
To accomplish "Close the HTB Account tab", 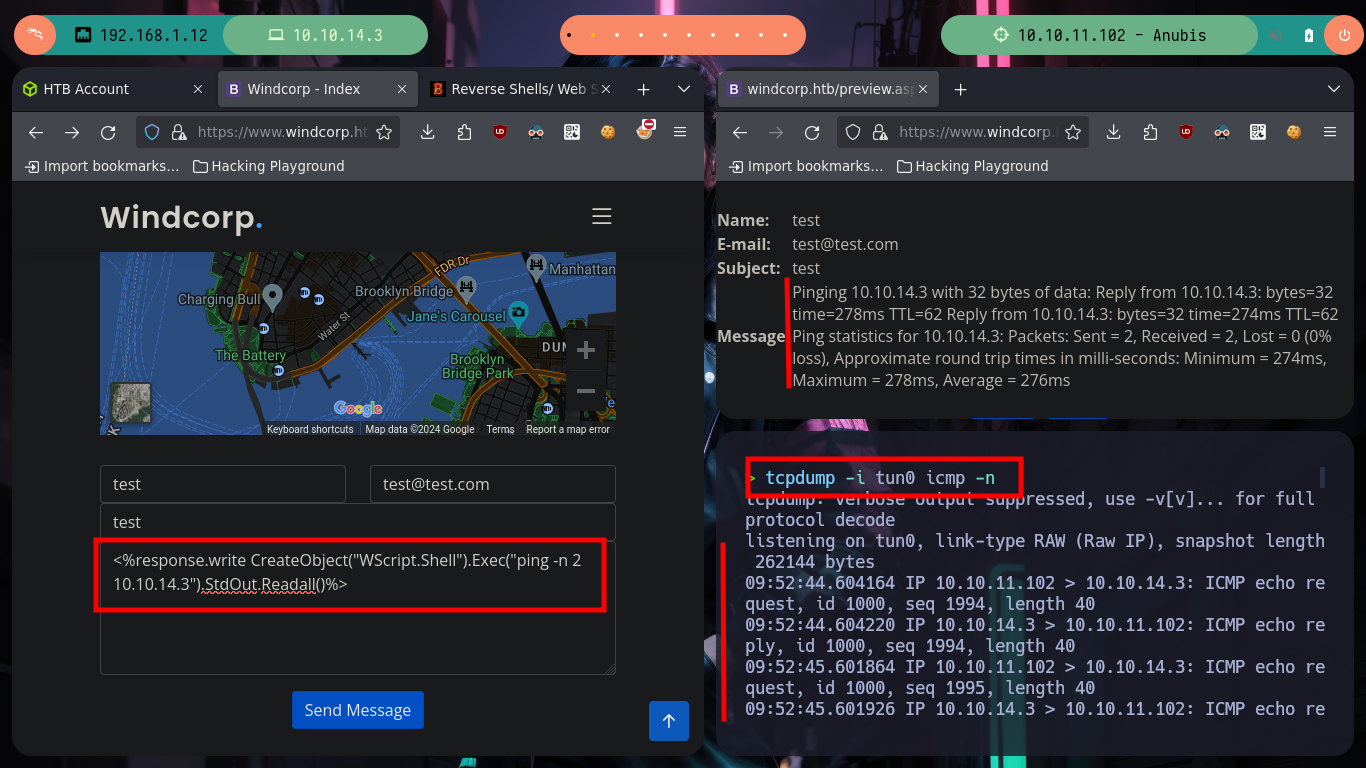I will [199, 89].
